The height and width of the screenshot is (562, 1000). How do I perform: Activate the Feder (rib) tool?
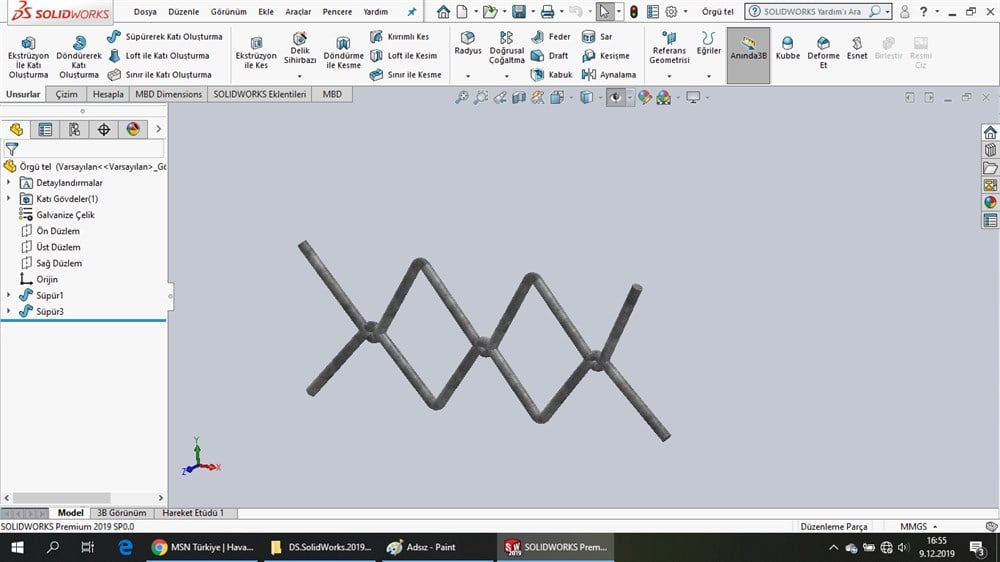[550, 37]
